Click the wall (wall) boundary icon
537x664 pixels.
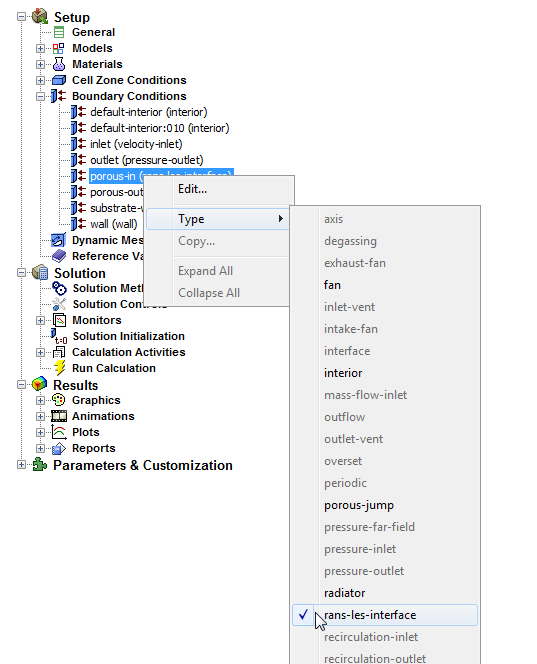[x=78, y=224]
